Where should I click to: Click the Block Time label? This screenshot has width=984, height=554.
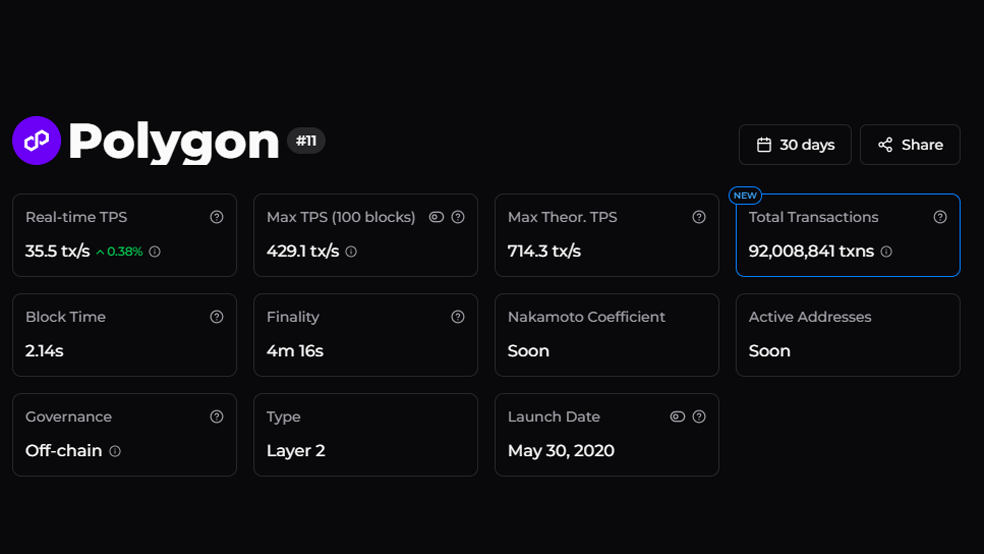[x=65, y=317]
